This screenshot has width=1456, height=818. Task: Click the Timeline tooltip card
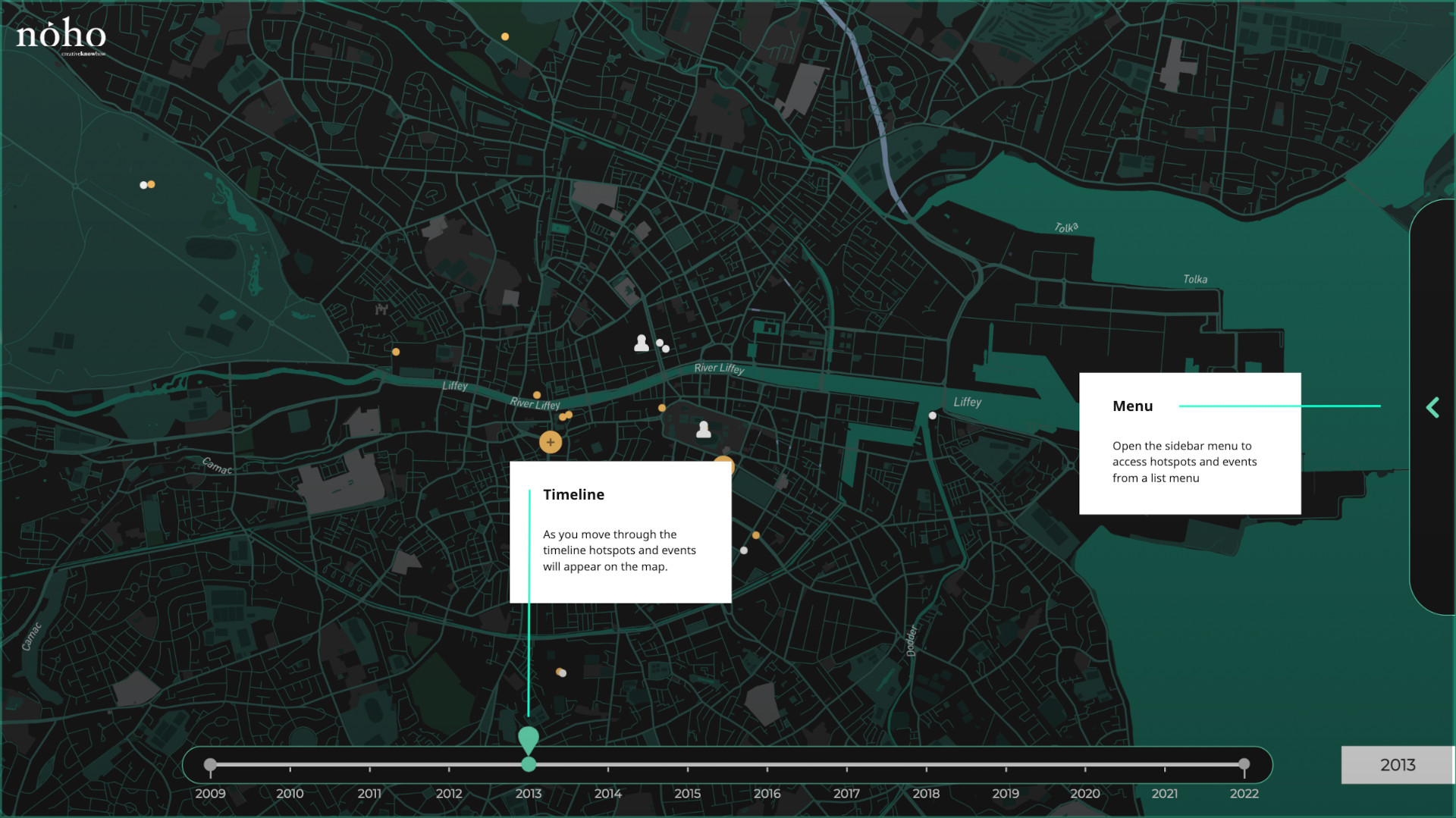[620, 532]
